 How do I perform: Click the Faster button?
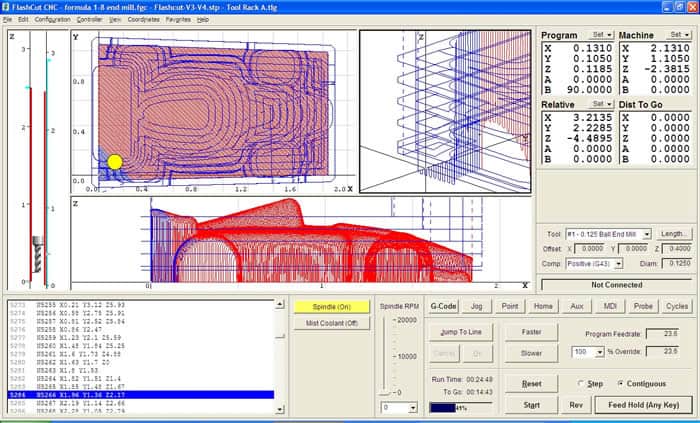click(x=531, y=332)
